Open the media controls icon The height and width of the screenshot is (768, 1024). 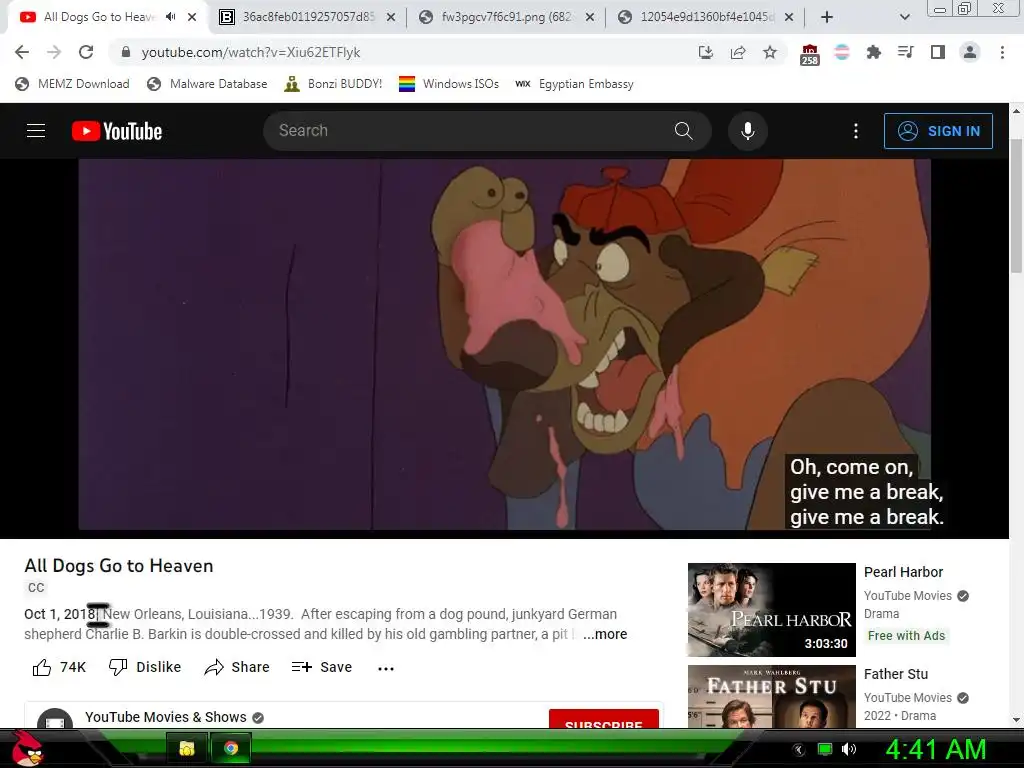(x=906, y=52)
